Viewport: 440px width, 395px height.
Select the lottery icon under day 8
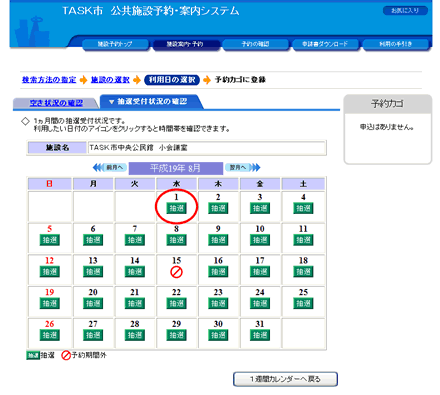(176, 240)
